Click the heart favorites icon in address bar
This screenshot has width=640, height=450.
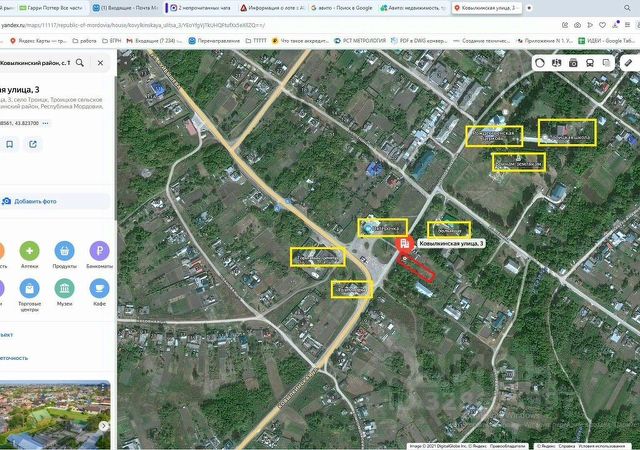pos(602,25)
